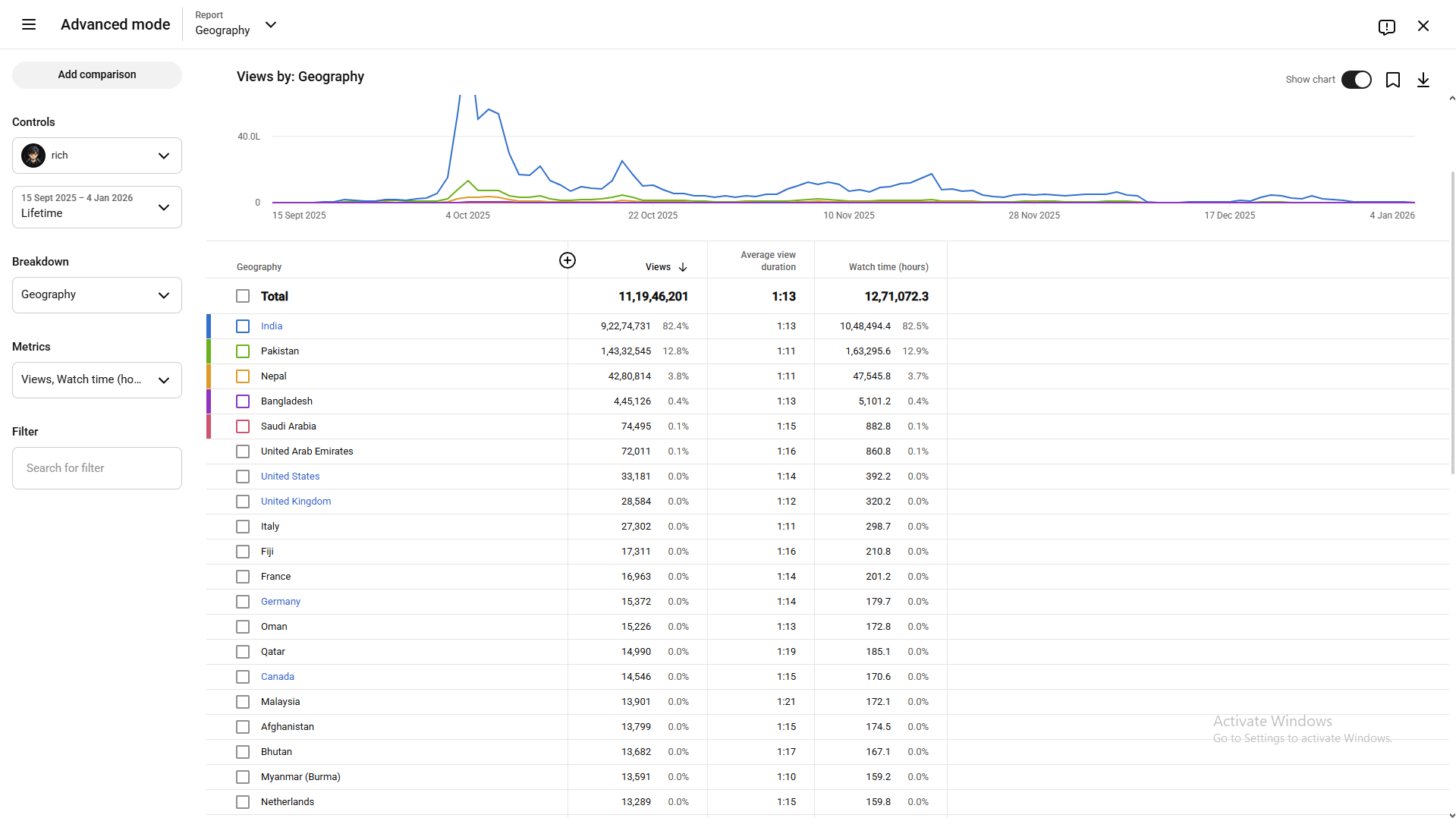Open Germany analytics link
The width and height of the screenshot is (1456, 818).
coord(280,601)
